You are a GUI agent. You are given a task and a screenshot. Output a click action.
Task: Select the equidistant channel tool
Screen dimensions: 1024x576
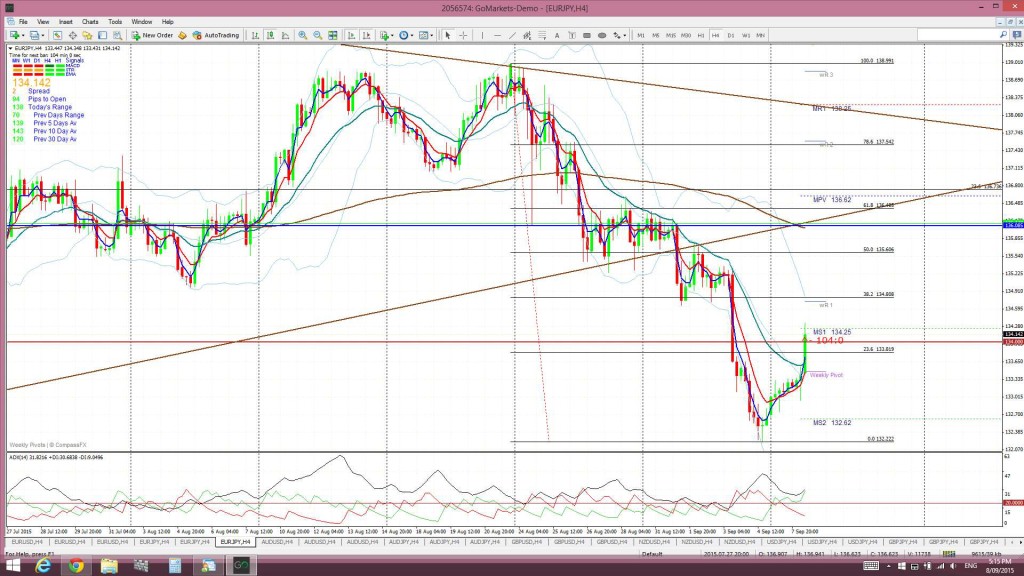[x=527, y=35]
